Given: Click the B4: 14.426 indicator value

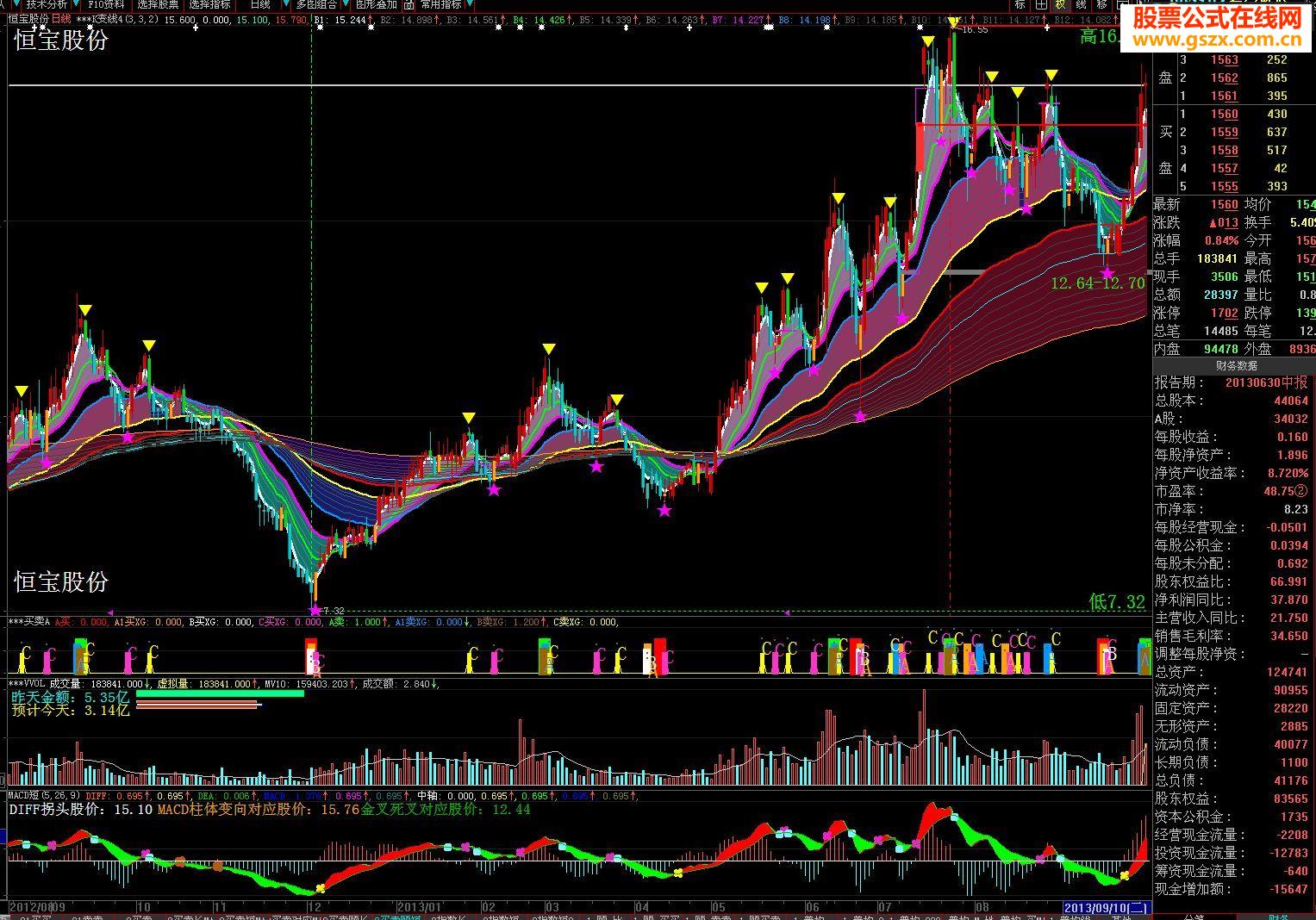Looking at the screenshot, I should coord(539,19).
